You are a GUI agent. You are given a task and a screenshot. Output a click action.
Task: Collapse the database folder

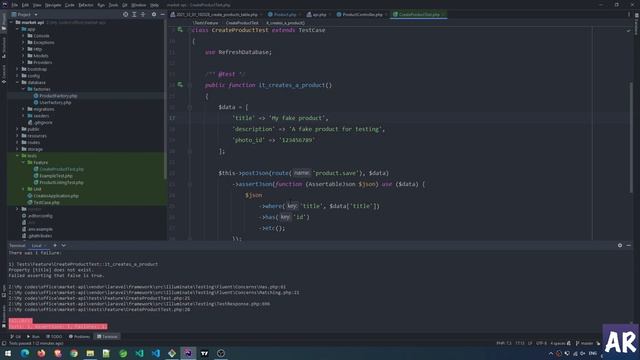pyautogui.click(x=18, y=82)
